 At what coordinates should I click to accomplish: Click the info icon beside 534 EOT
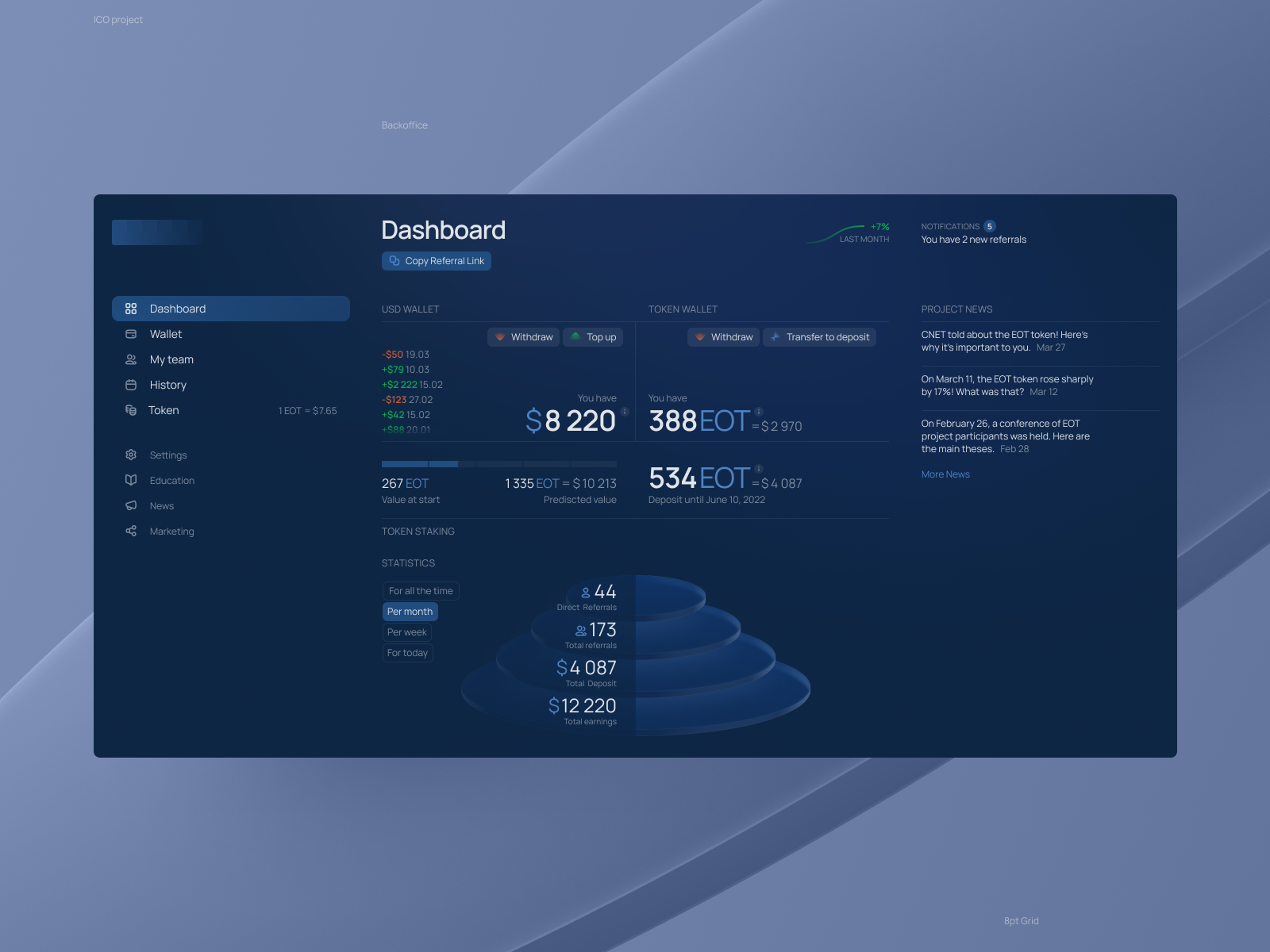click(759, 469)
